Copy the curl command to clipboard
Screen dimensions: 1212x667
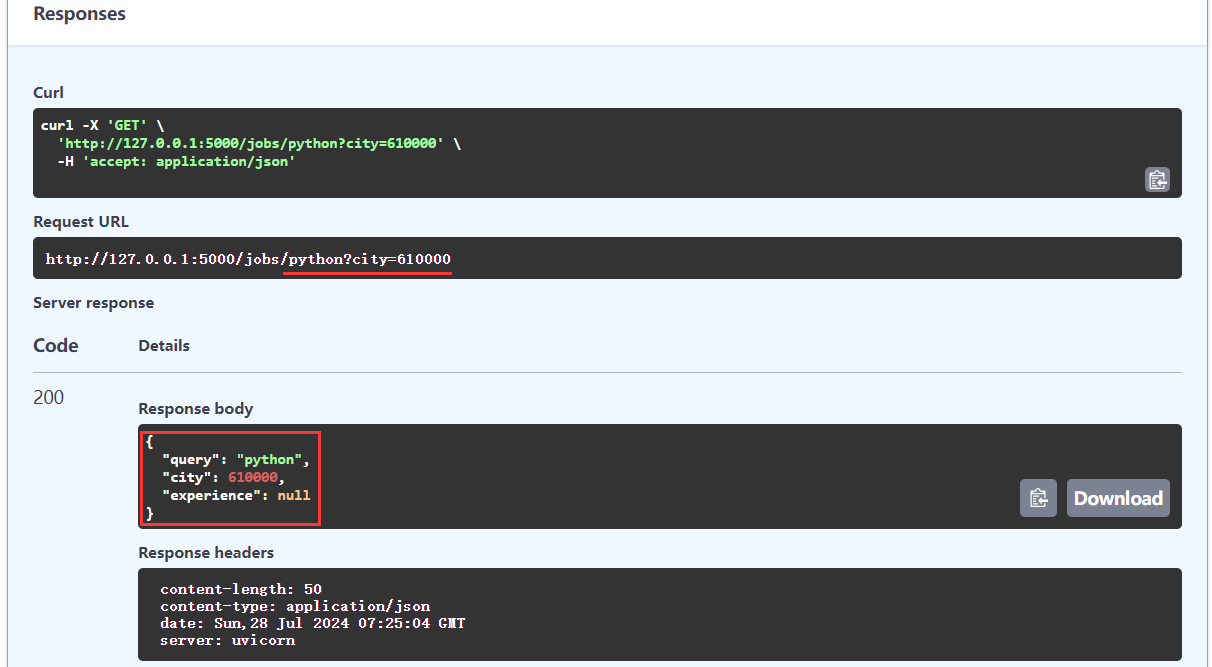1157,180
